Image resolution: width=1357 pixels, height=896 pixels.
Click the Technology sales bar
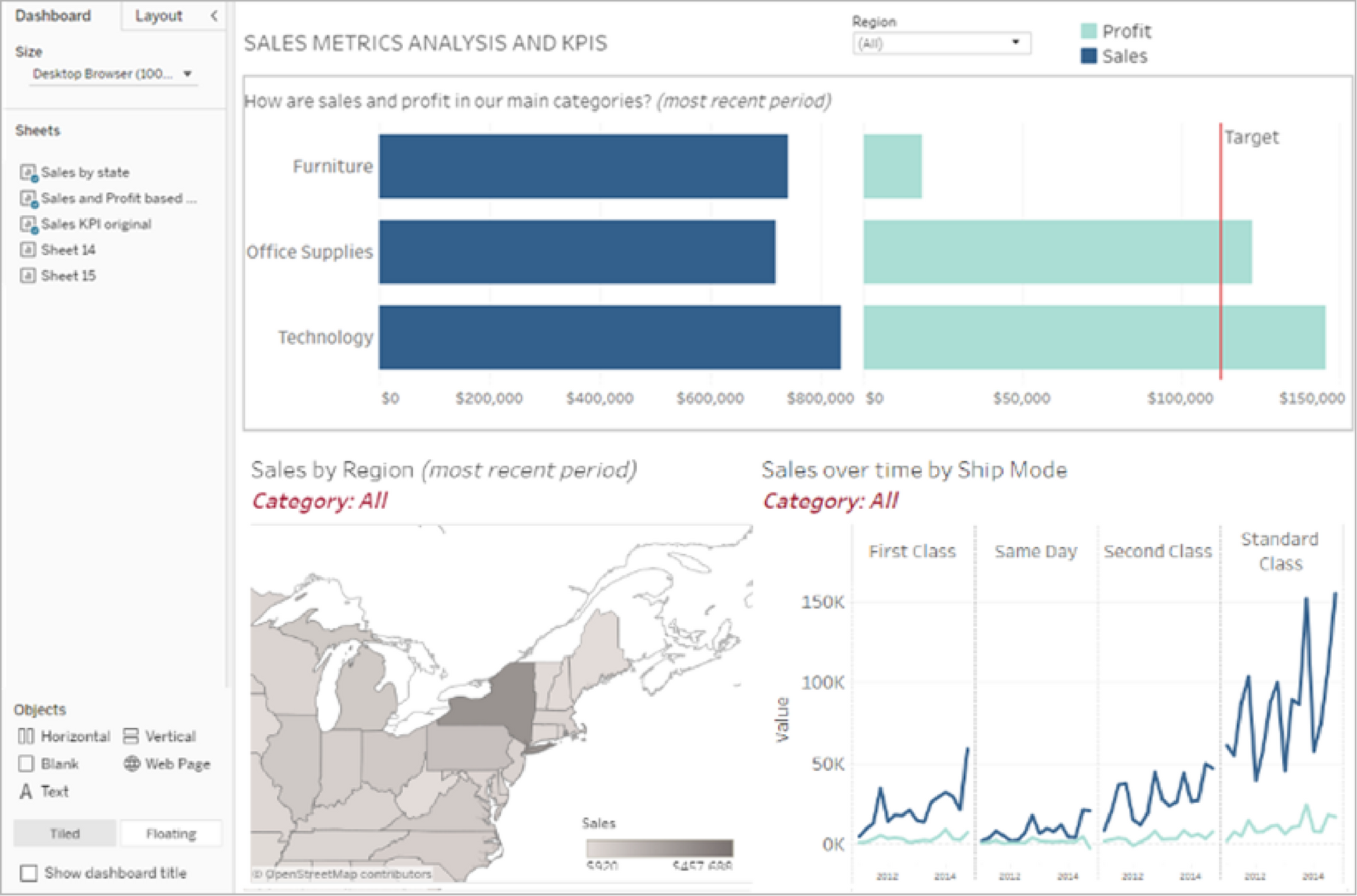(609, 337)
